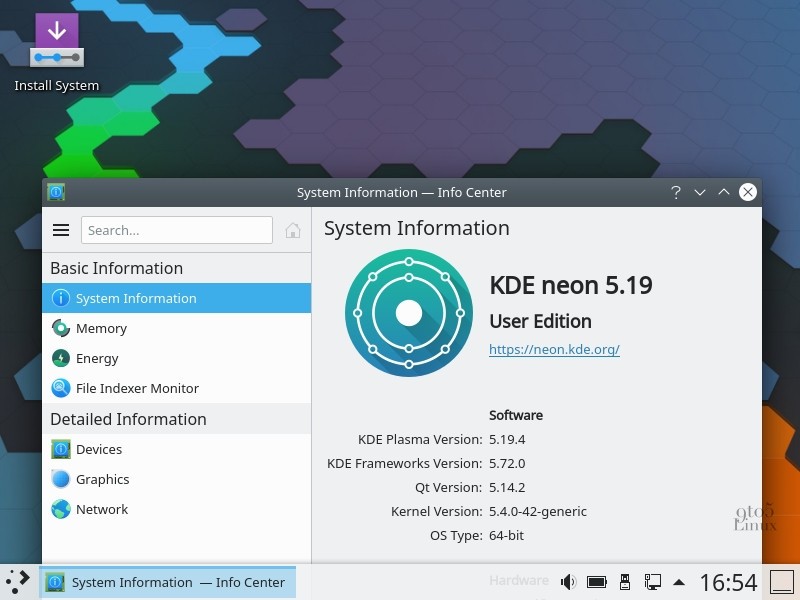Click the KDE Plasma Version value 5.19.4
This screenshot has width=800, height=600.
tap(507, 439)
